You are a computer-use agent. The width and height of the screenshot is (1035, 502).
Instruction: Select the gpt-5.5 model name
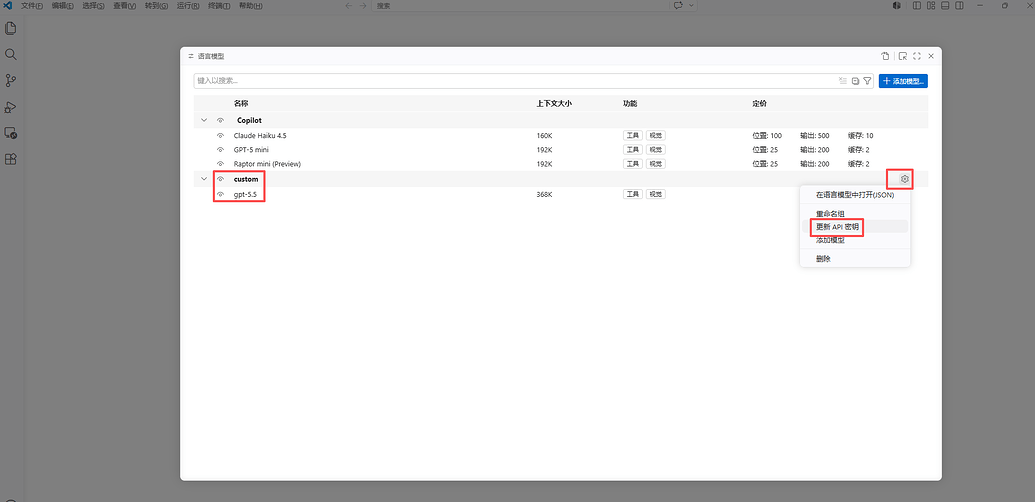245,194
